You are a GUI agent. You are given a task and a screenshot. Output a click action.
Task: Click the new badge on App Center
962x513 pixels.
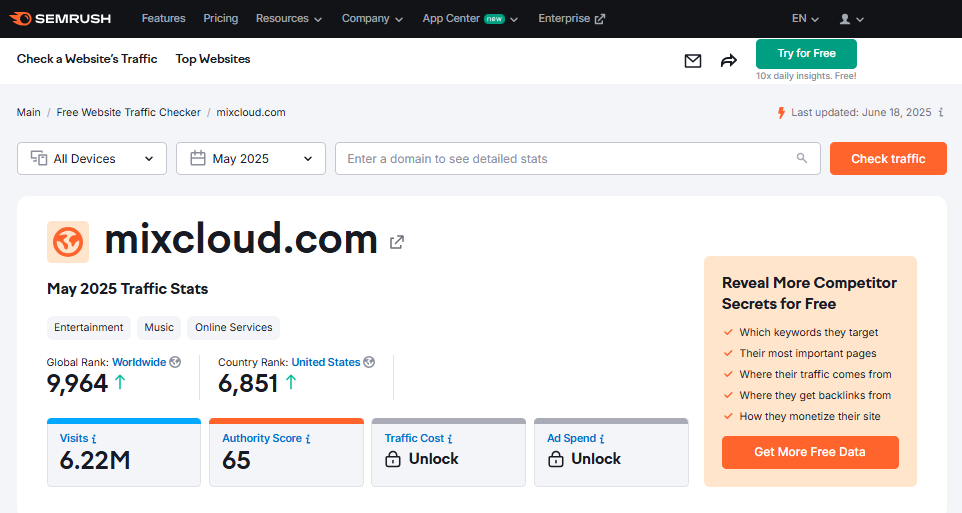click(494, 19)
